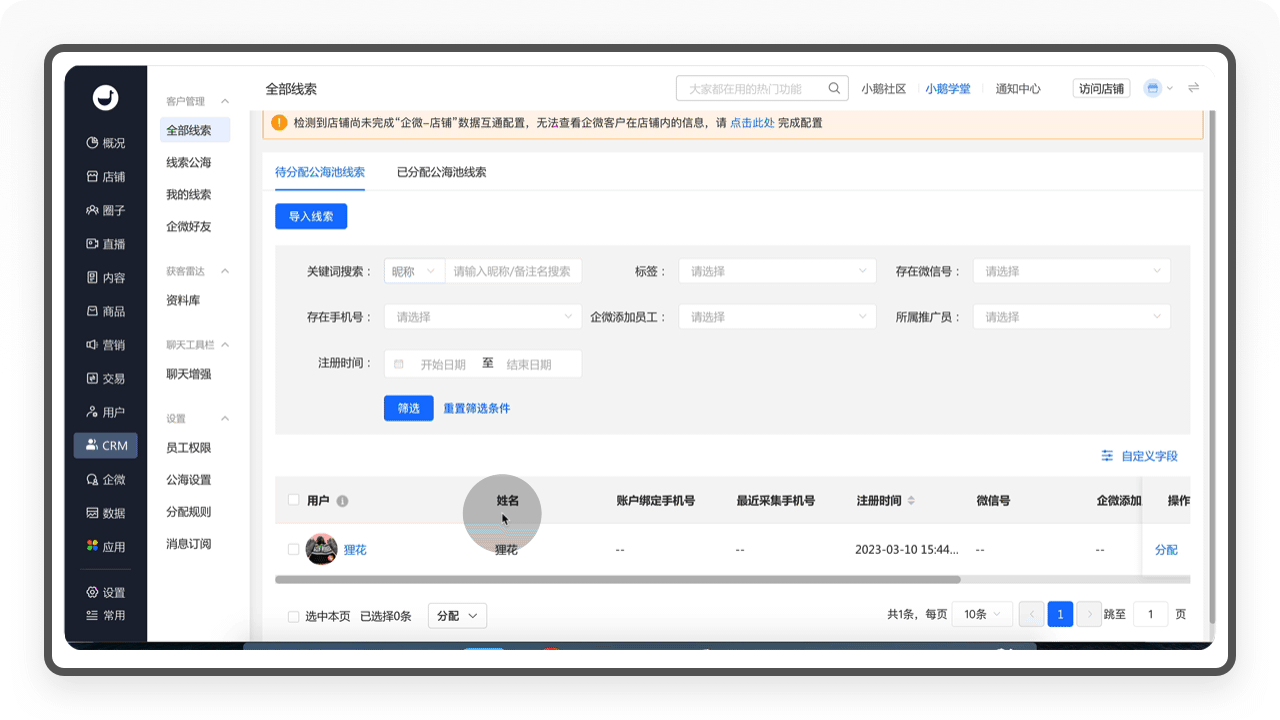Open the bottom 分配 dropdown button
This screenshot has height=720, width=1280.
[457, 616]
